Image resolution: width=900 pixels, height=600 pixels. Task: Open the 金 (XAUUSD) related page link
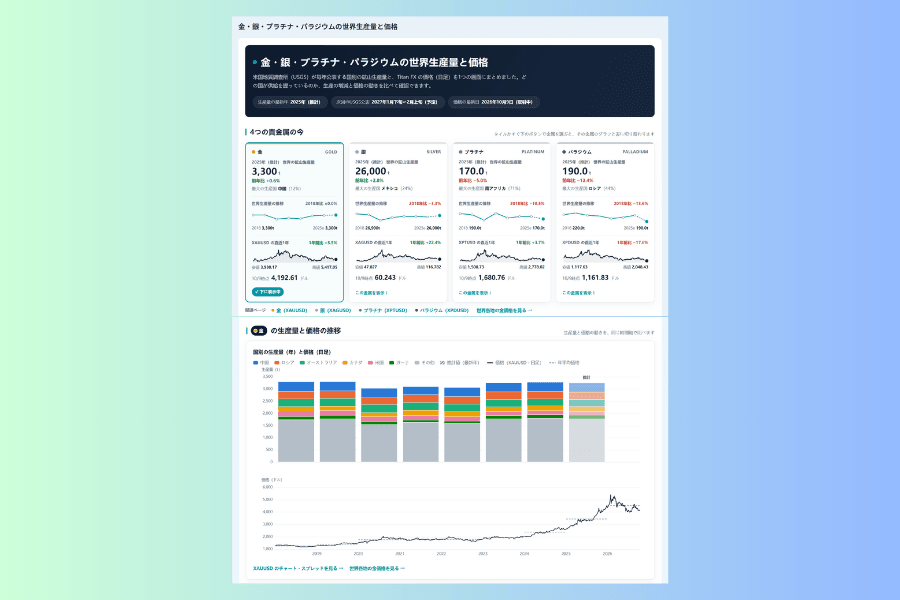click(290, 311)
